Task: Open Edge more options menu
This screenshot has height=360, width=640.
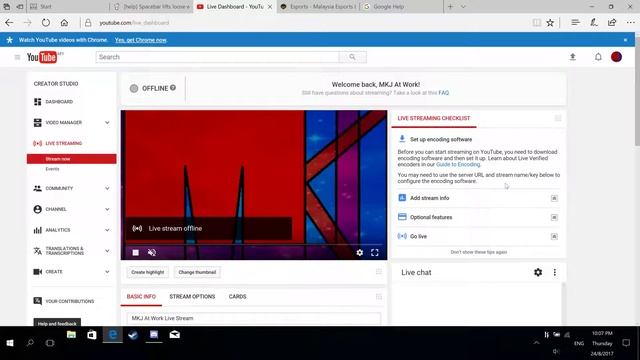Action: [631, 22]
